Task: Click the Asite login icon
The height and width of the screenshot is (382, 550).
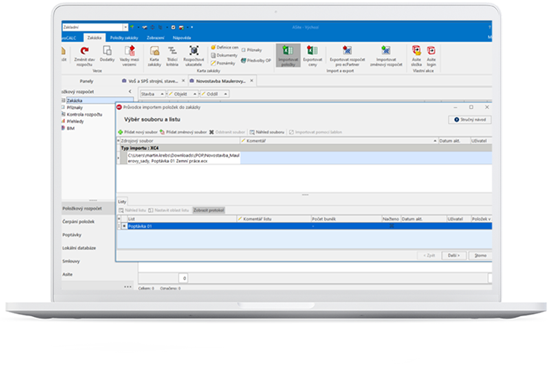Action: pos(431,55)
